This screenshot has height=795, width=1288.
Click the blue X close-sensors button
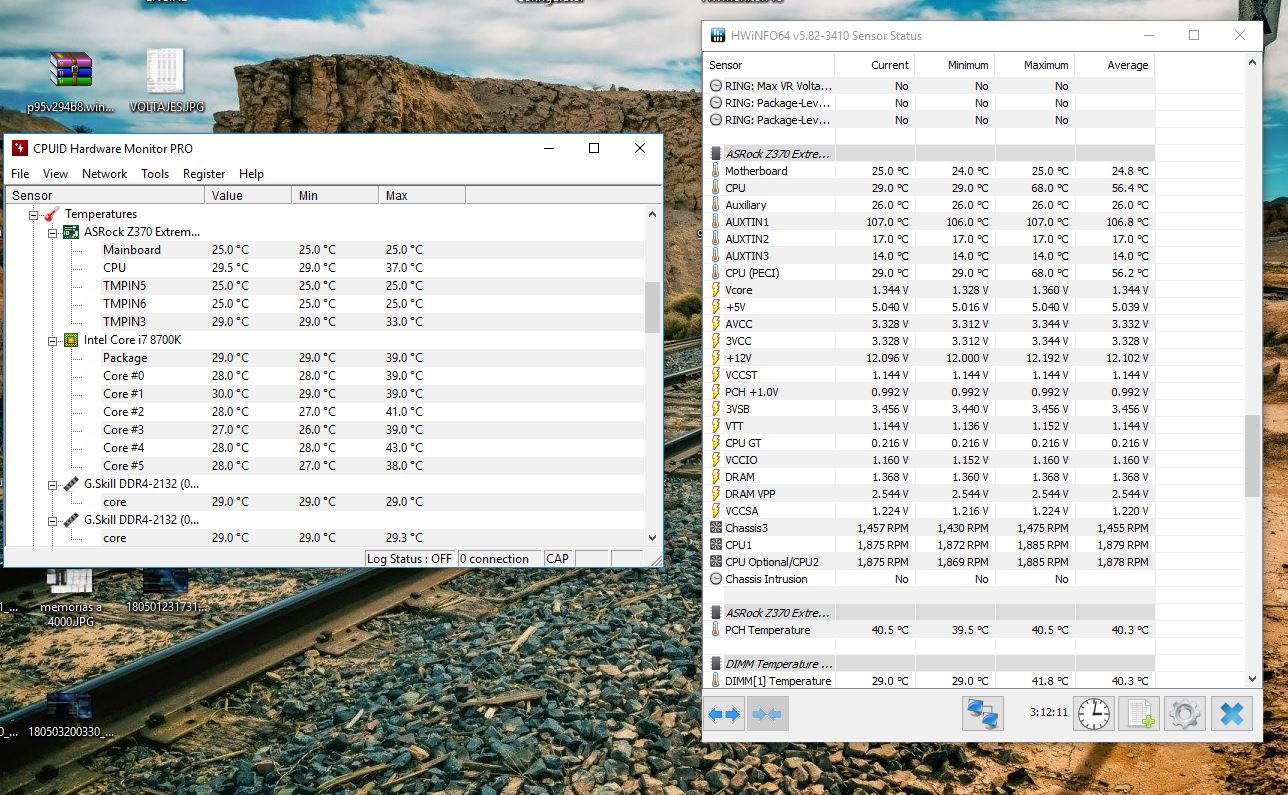1232,714
